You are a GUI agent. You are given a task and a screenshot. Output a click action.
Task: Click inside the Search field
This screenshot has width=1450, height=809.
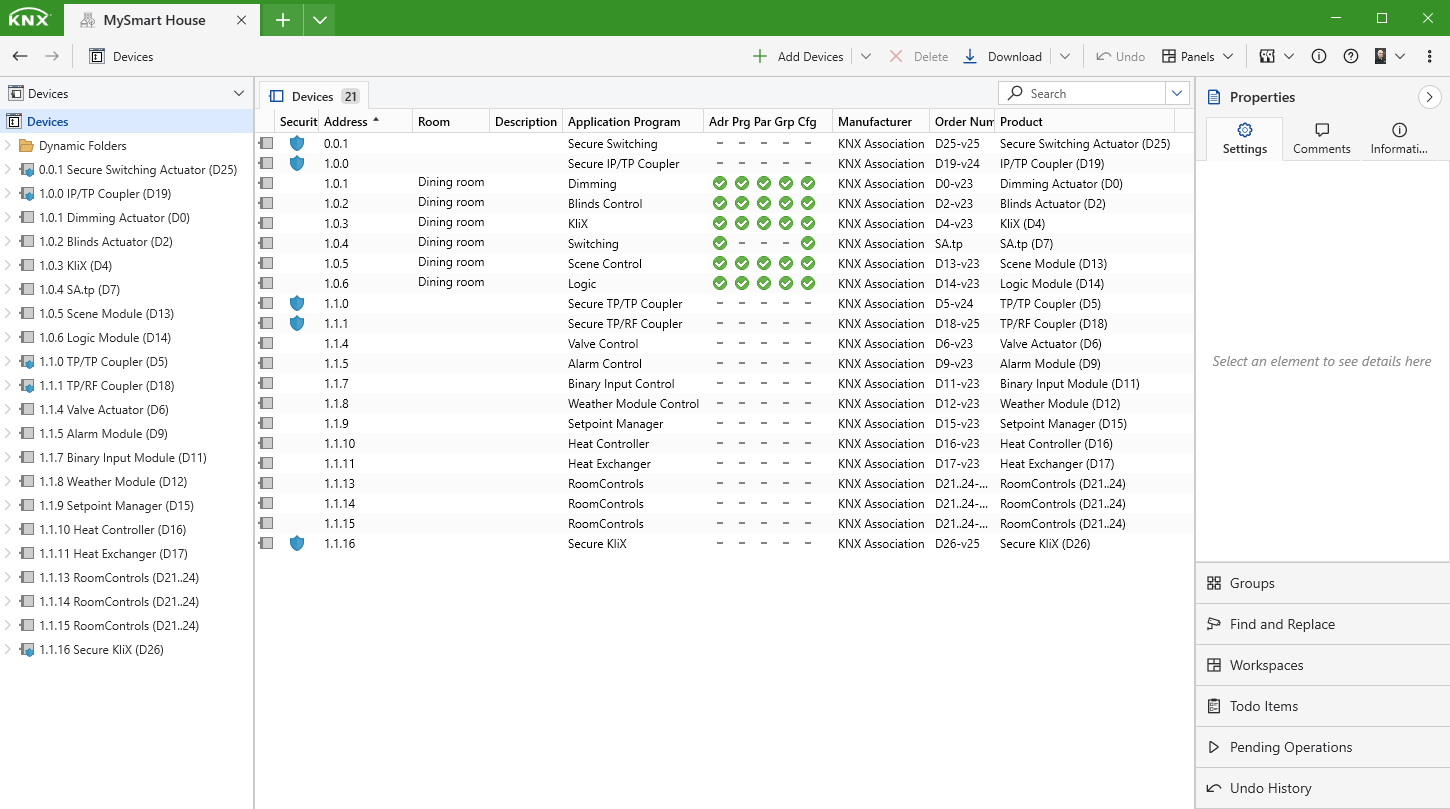pos(1080,92)
